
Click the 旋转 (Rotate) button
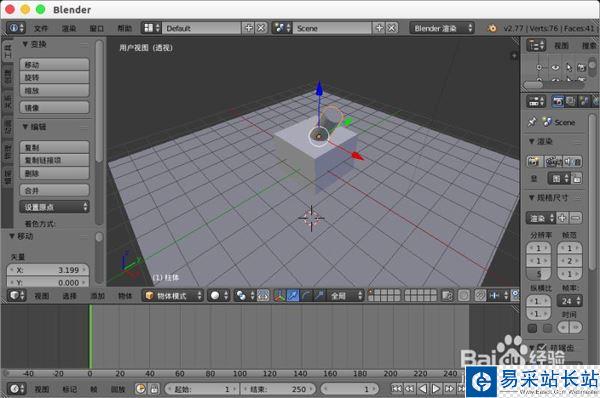pos(54,77)
